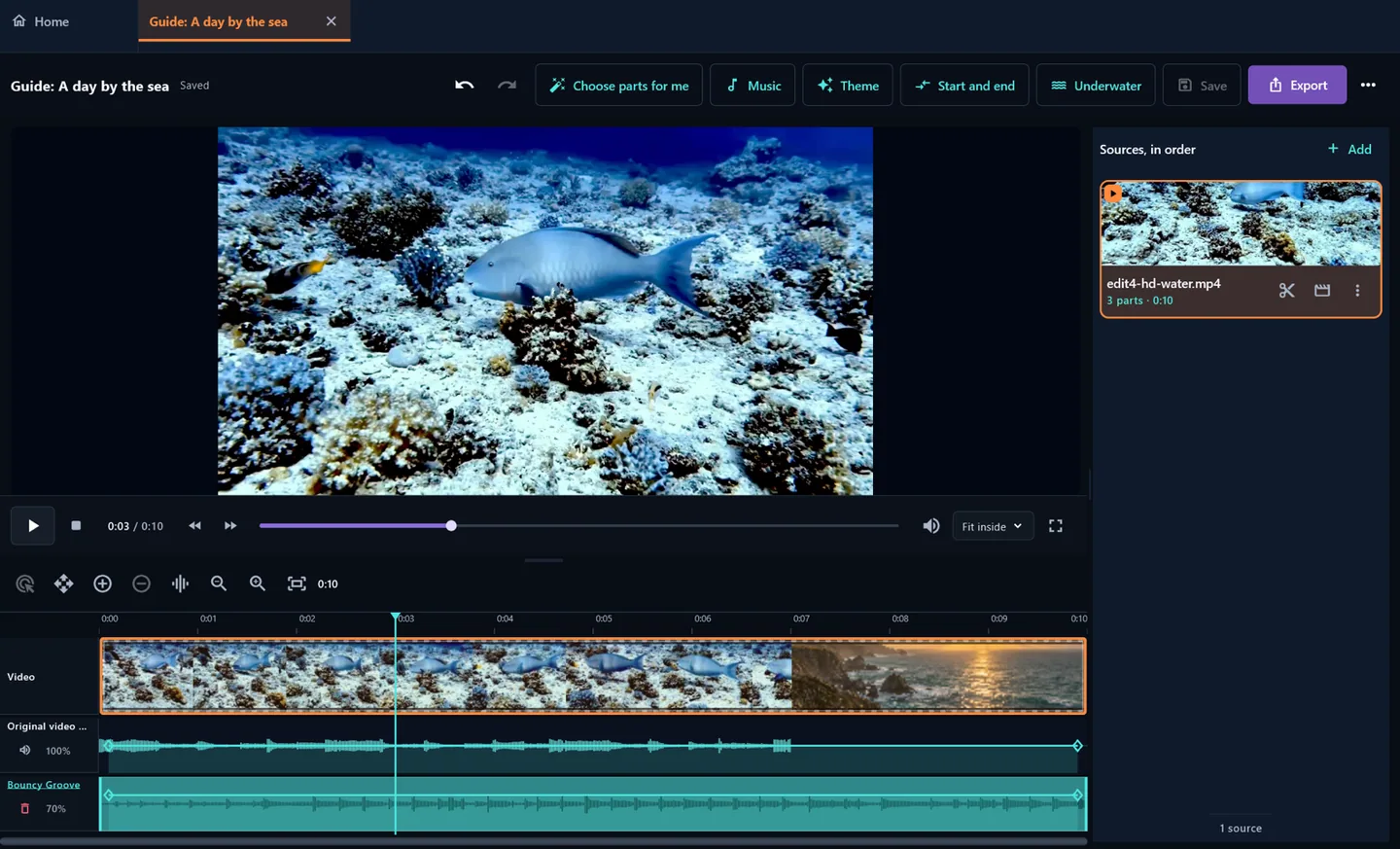This screenshot has height=849, width=1400.
Task: Click the Underwater button
Action: coord(1096,86)
